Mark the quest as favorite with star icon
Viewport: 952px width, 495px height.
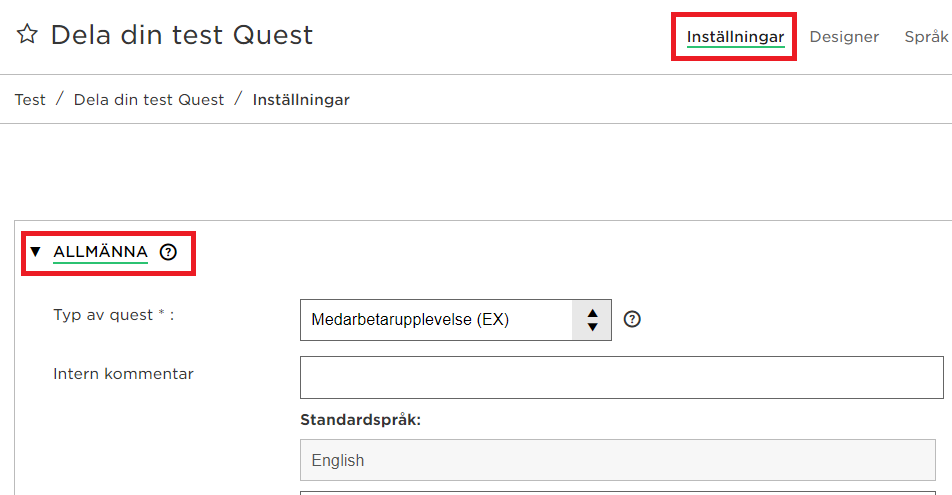coord(27,34)
